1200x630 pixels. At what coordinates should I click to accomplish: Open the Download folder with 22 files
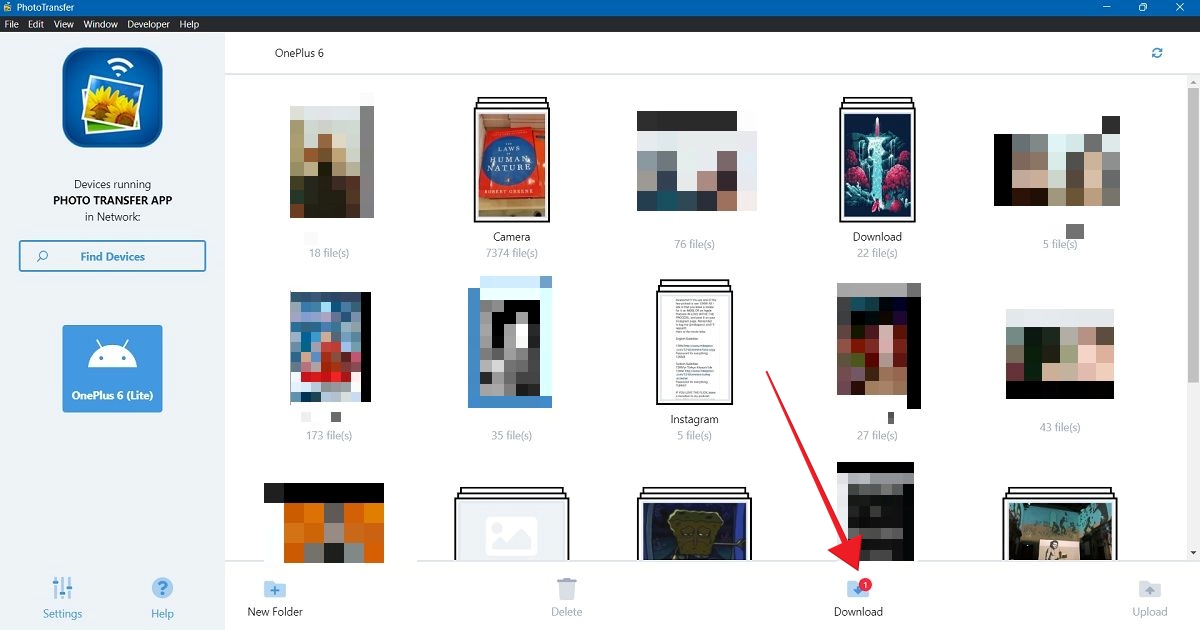point(877,160)
